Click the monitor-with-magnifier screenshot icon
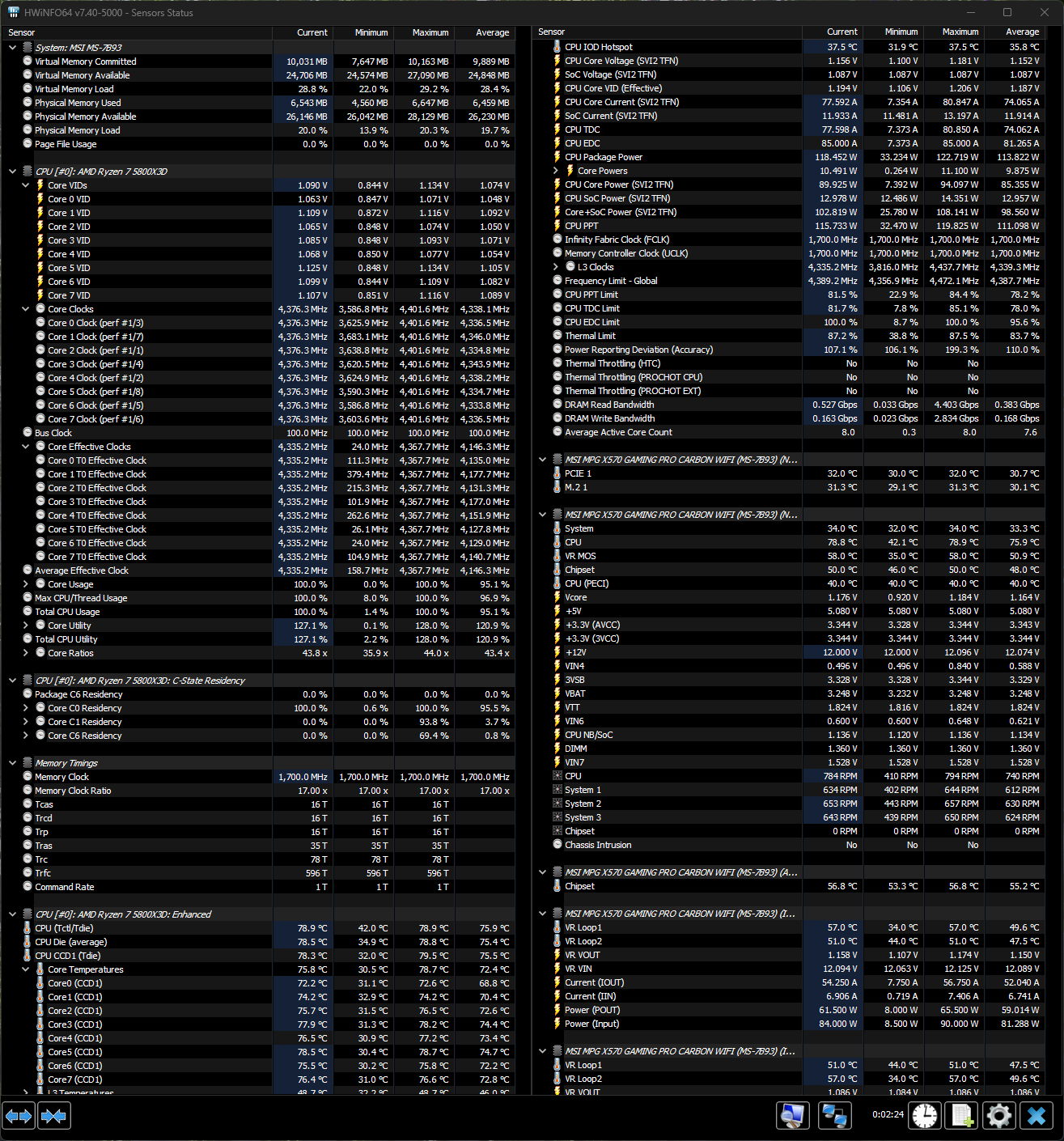The width and height of the screenshot is (1064, 1141). point(793,1115)
